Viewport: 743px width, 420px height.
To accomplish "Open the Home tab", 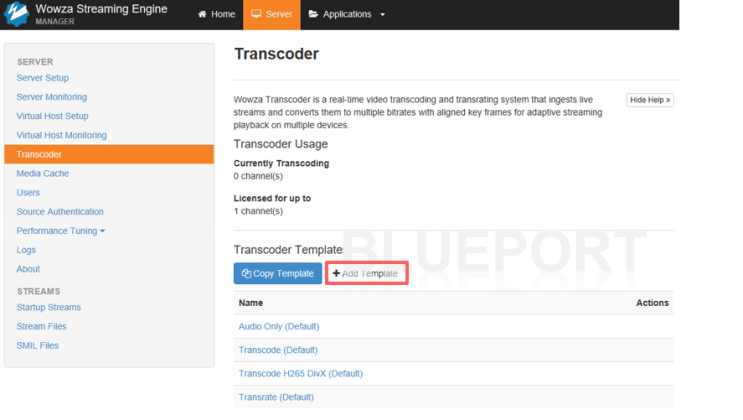I will point(217,14).
